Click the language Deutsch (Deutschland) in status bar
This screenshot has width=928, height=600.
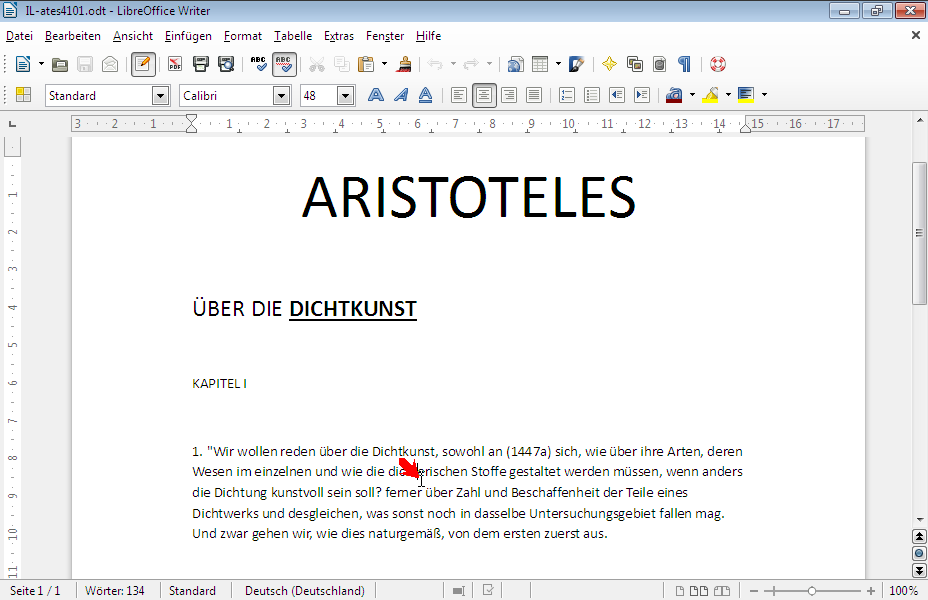pyautogui.click(x=305, y=591)
